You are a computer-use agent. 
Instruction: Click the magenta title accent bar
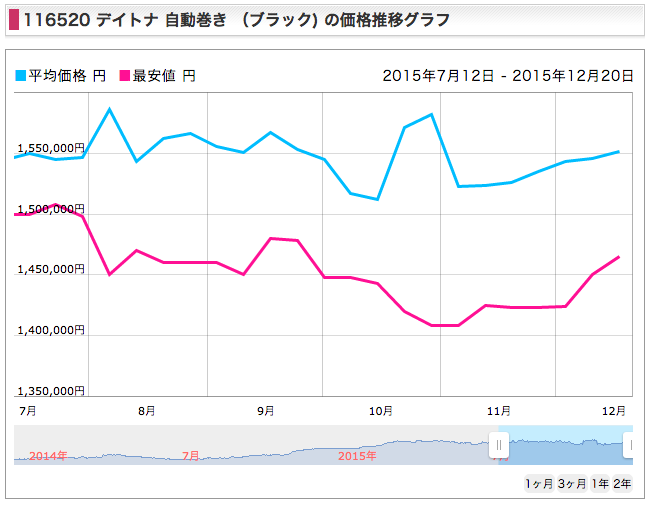point(14,20)
